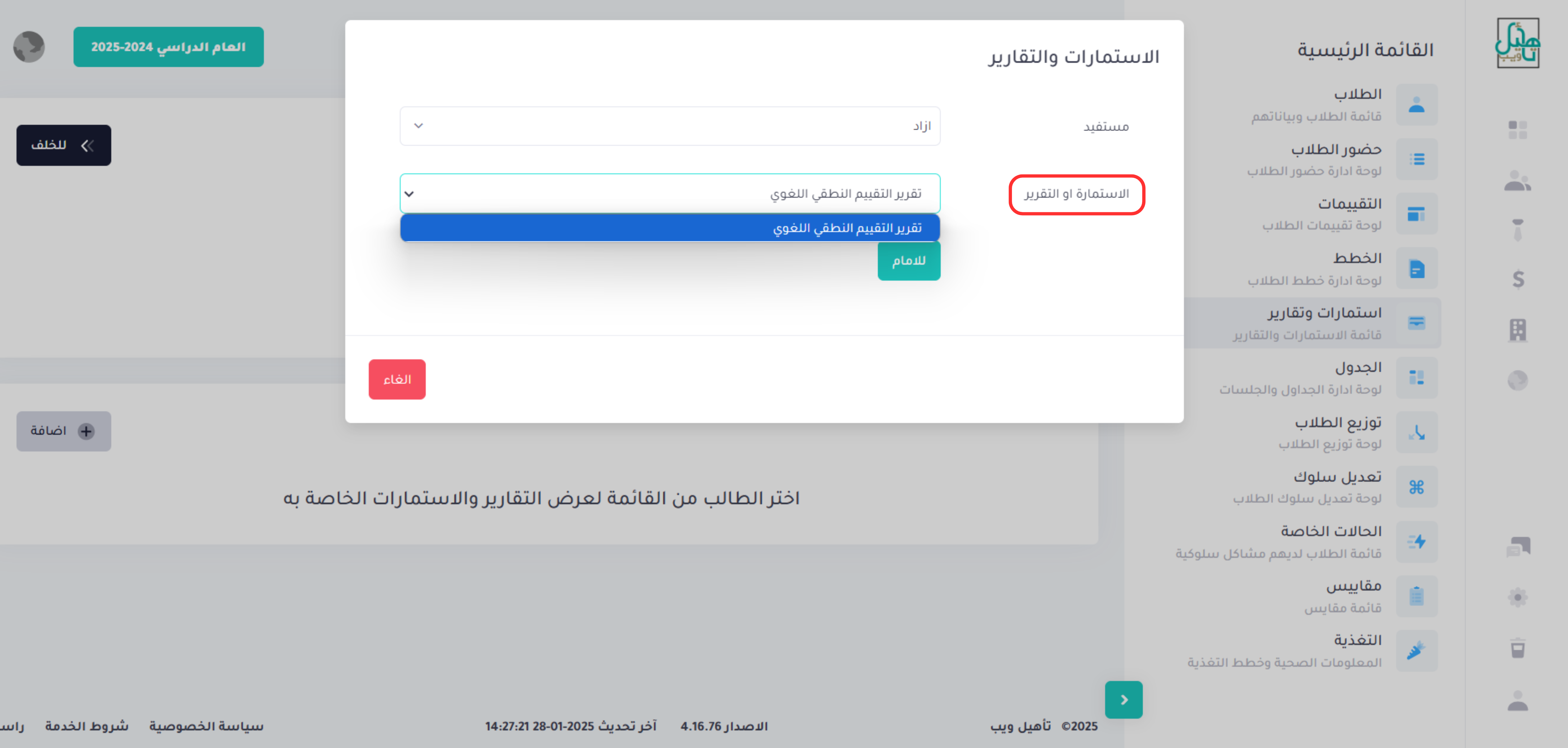Collapse sidebar with green chevron button
Screen dimensions: 1568x748
[x=1124, y=700]
